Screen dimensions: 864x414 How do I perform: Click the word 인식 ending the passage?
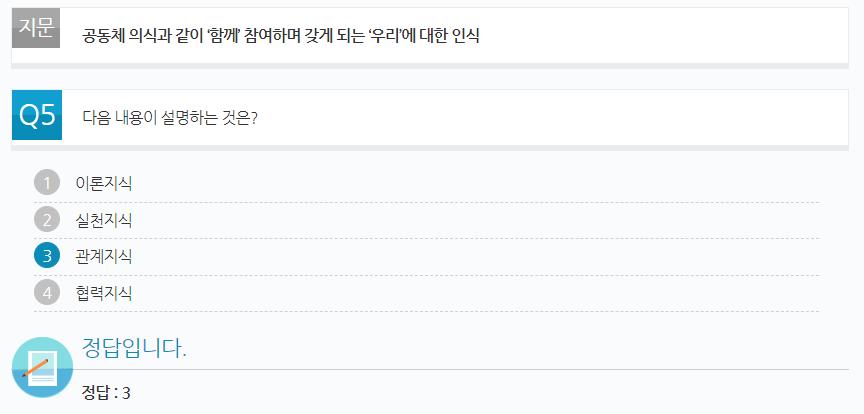(x=466, y=36)
